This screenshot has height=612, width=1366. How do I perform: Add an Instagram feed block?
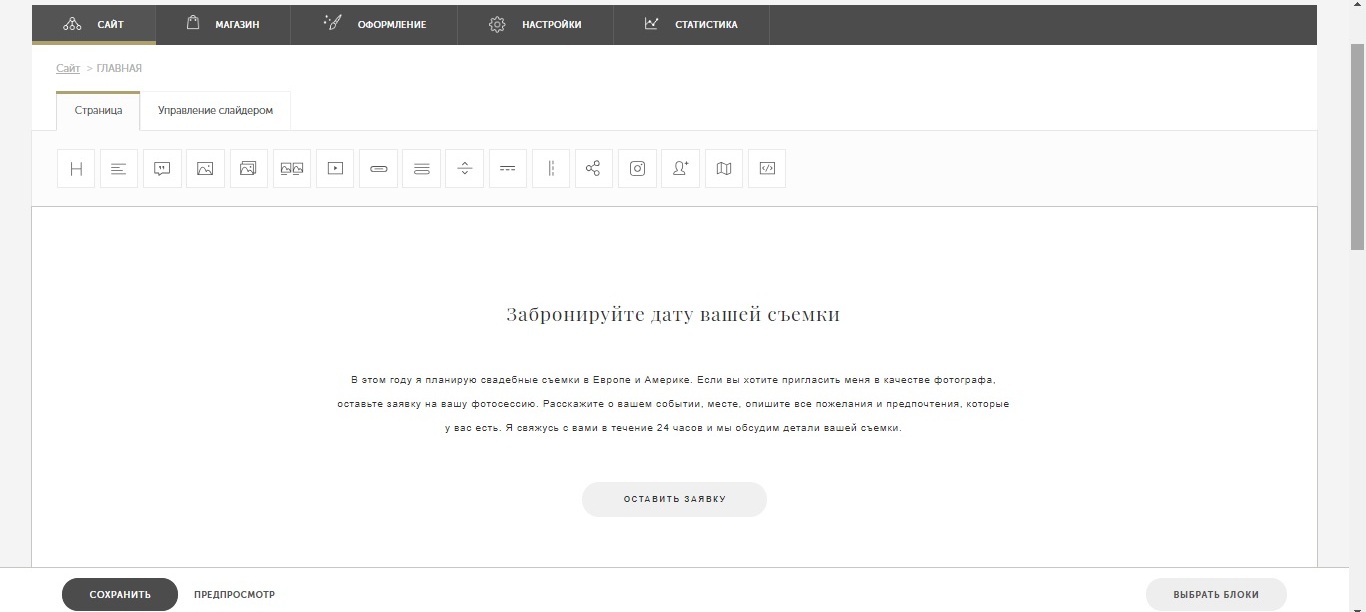(x=637, y=169)
